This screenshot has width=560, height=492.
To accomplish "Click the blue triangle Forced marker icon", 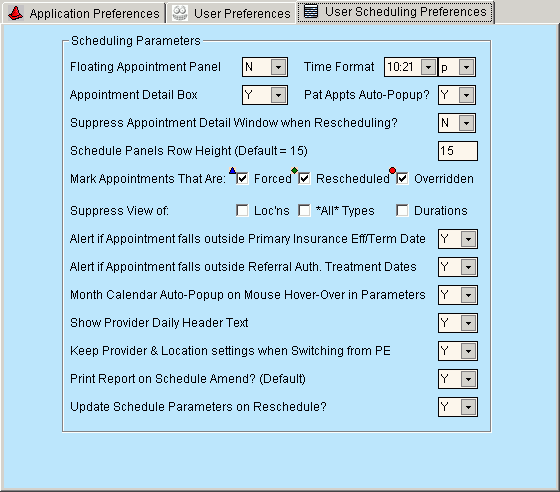I will (x=232, y=170).
